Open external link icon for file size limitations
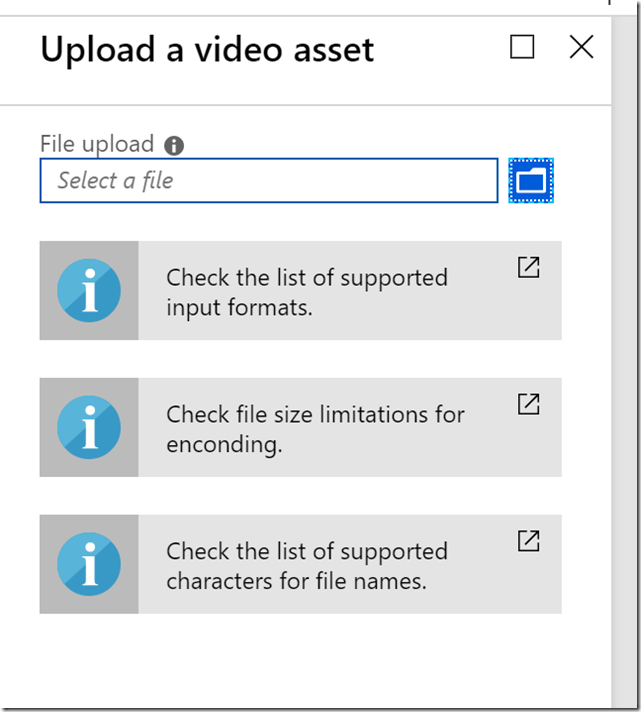This screenshot has width=641, height=712. tap(528, 404)
